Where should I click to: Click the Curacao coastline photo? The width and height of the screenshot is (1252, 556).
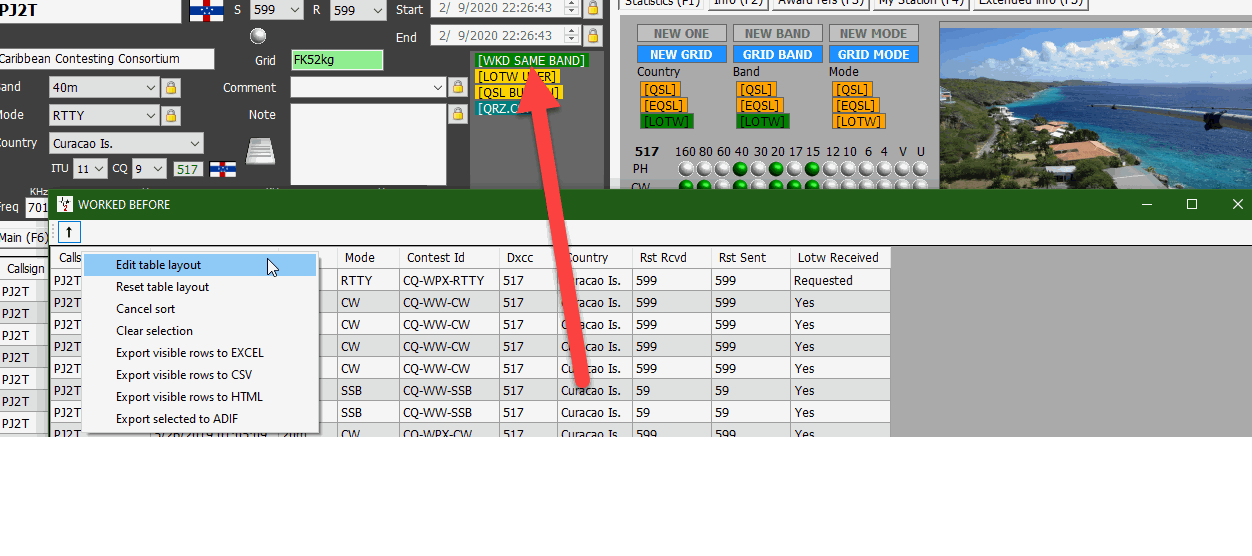[1095, 106]
